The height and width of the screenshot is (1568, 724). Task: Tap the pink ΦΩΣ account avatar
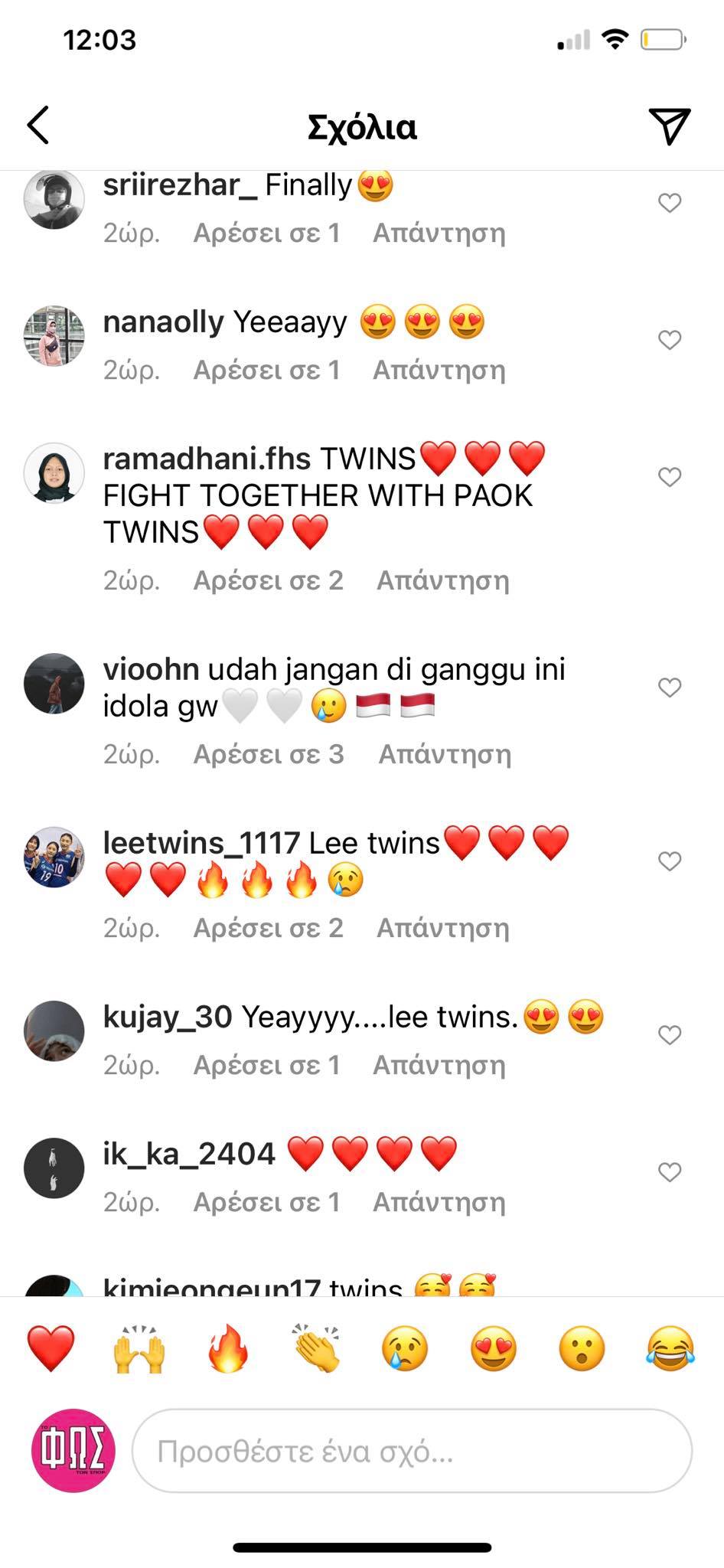73,1450
